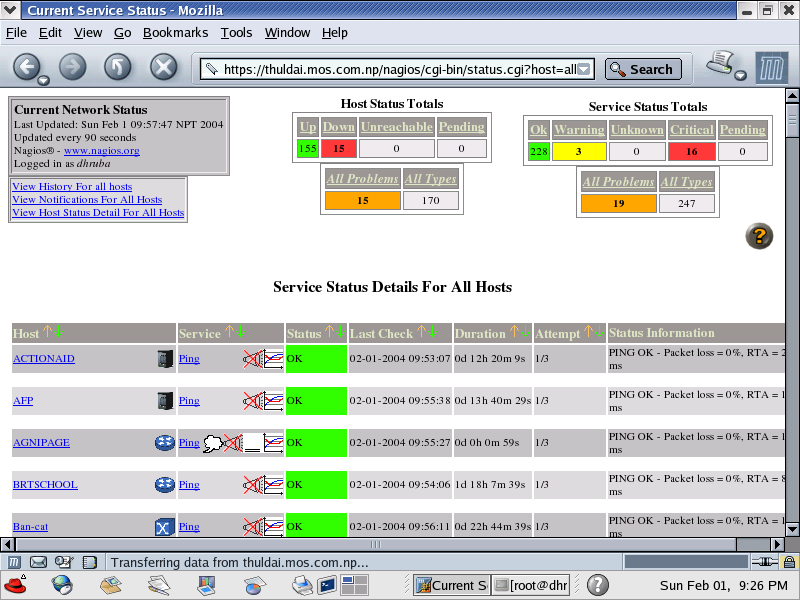Open the ACTIONAID Ping performance graph icon
800x600 pixels.
(273, 359)
